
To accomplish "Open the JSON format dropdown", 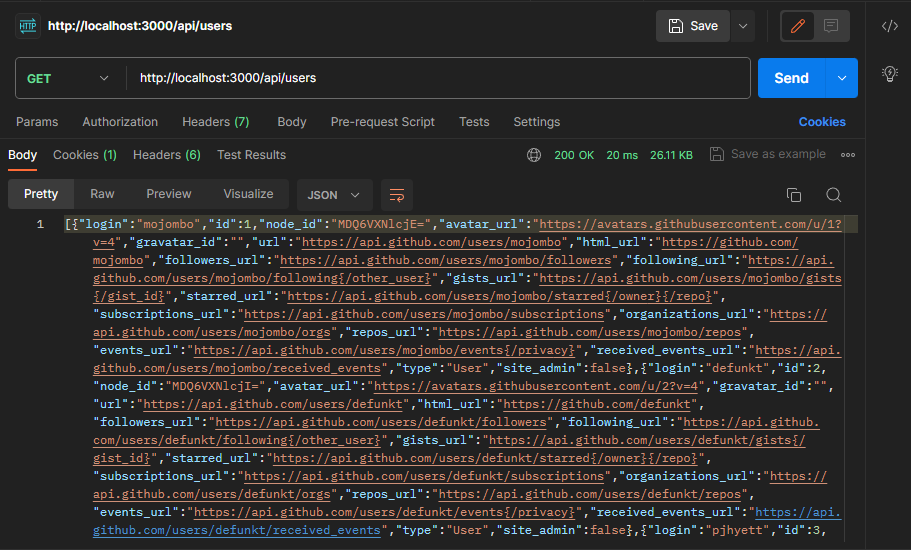I will point(334,195).
